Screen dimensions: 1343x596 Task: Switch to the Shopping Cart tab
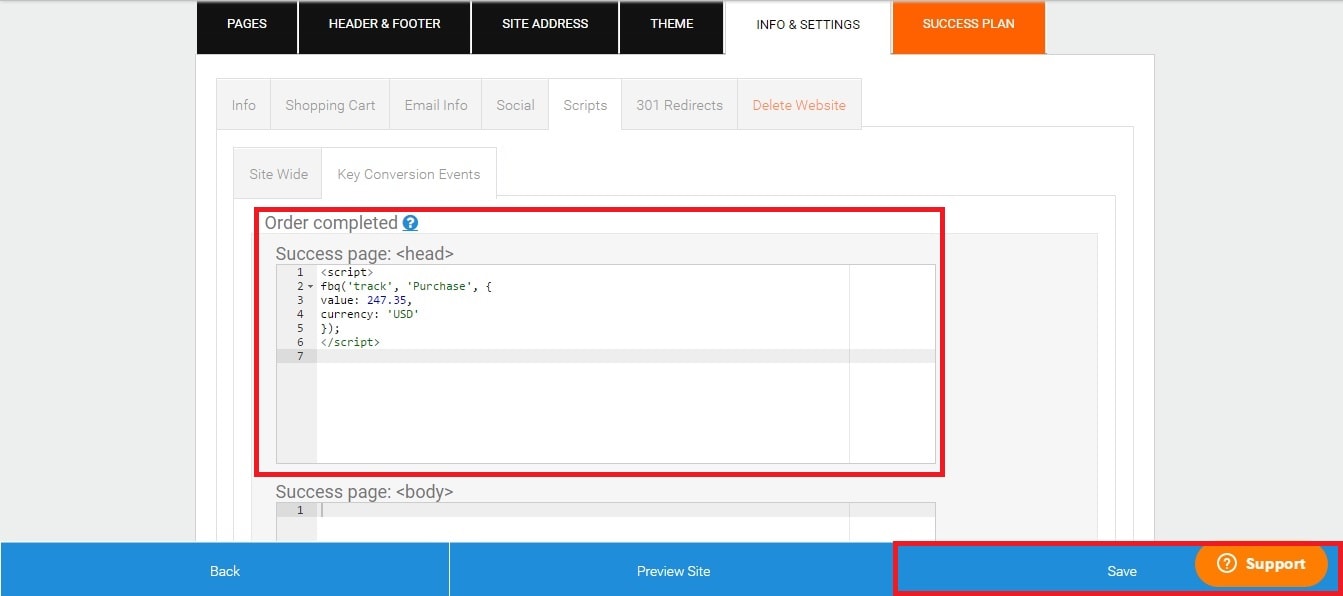(x=330, y=104)
